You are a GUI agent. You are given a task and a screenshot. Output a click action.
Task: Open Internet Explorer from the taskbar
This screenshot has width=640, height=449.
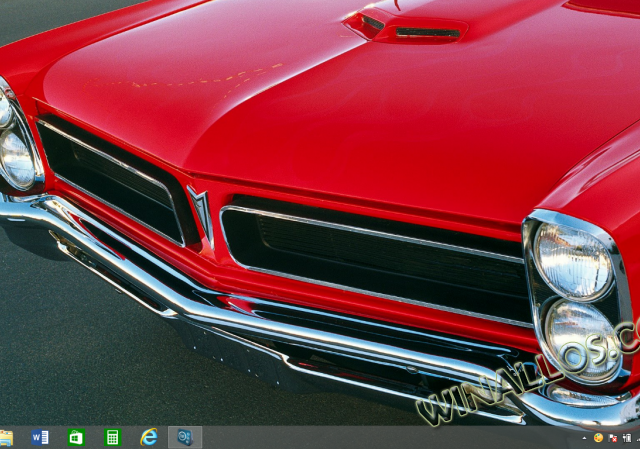[149, 437]
